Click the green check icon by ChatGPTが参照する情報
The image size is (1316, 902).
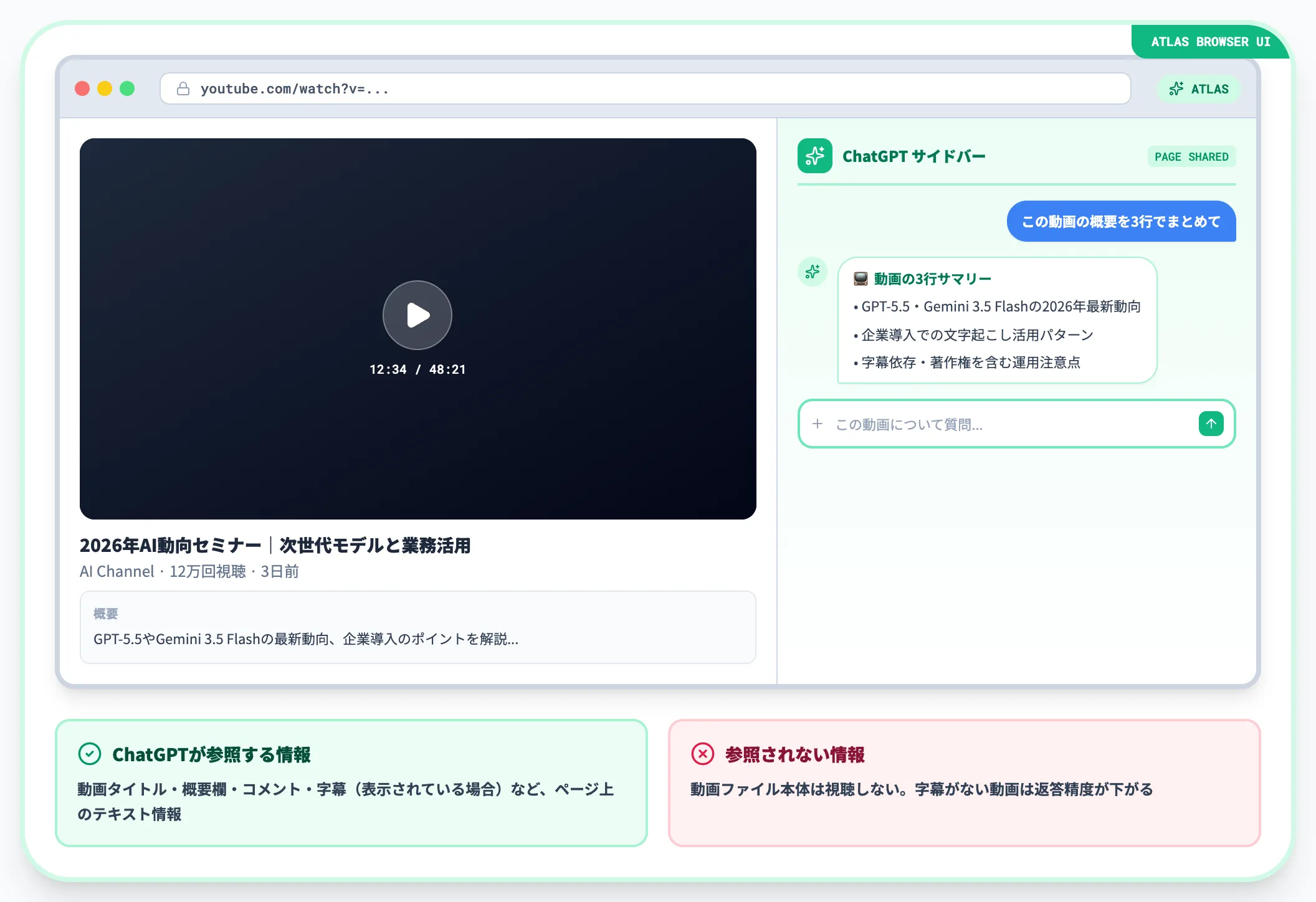pyautogui.click(x=90, y=754)
